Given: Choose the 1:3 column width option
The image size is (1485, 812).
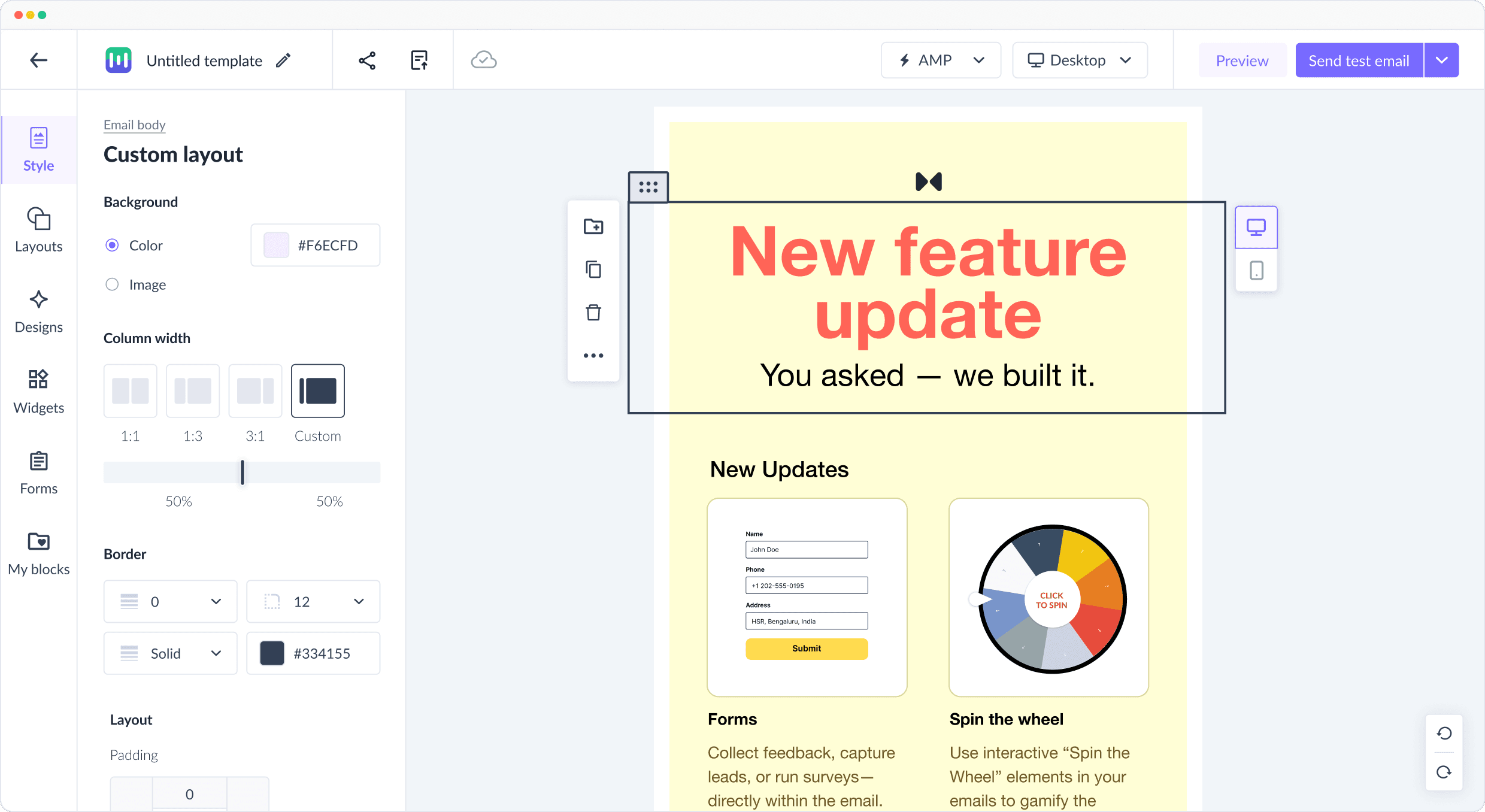Looking at the screenshot, I should click(193, 391).
